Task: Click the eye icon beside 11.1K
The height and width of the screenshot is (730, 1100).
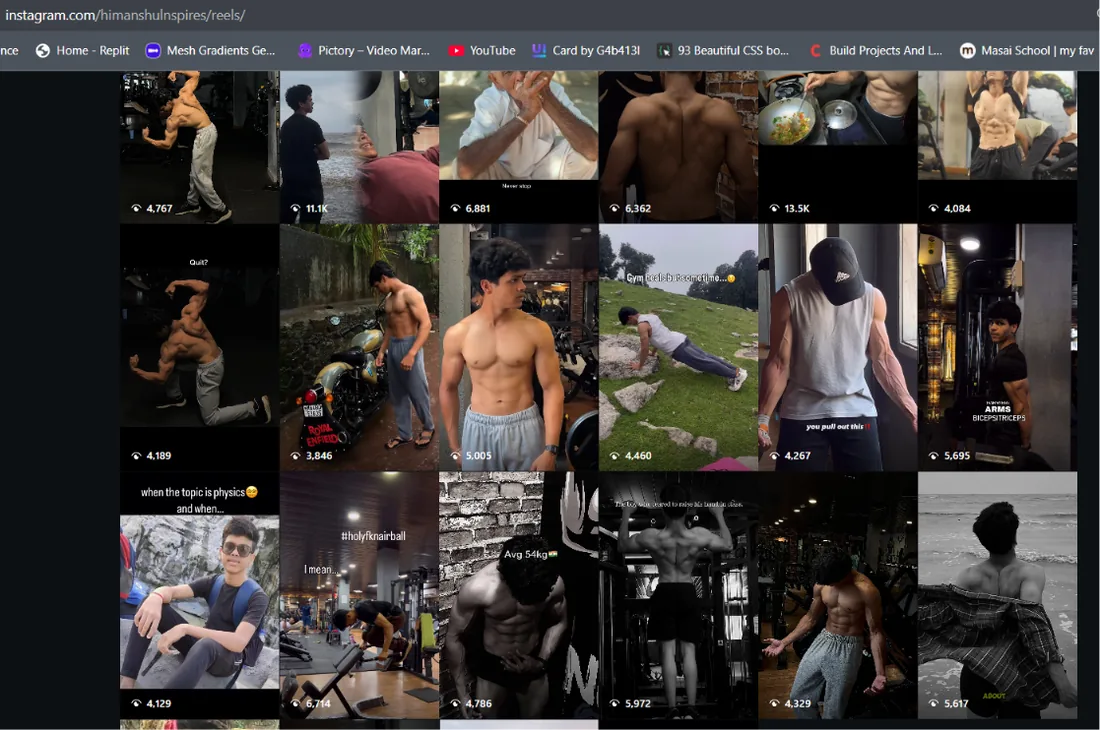Action: point(295,208)
